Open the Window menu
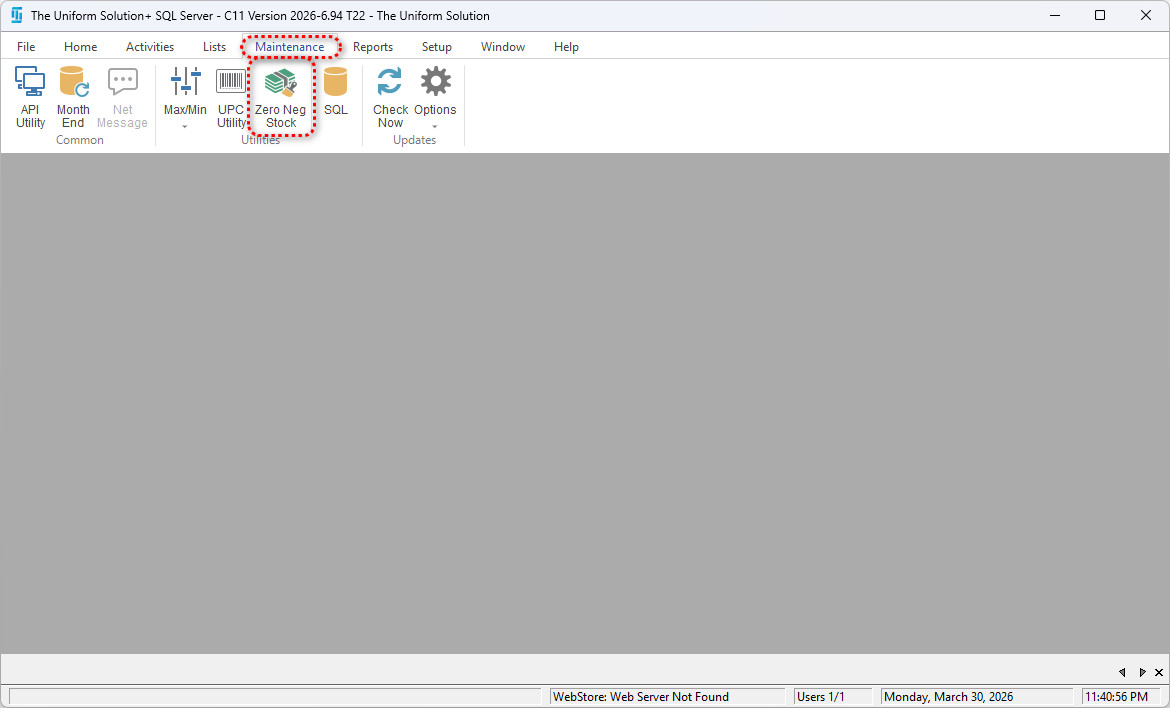This screenshot has width=1170, height=708. click(503, 47)
